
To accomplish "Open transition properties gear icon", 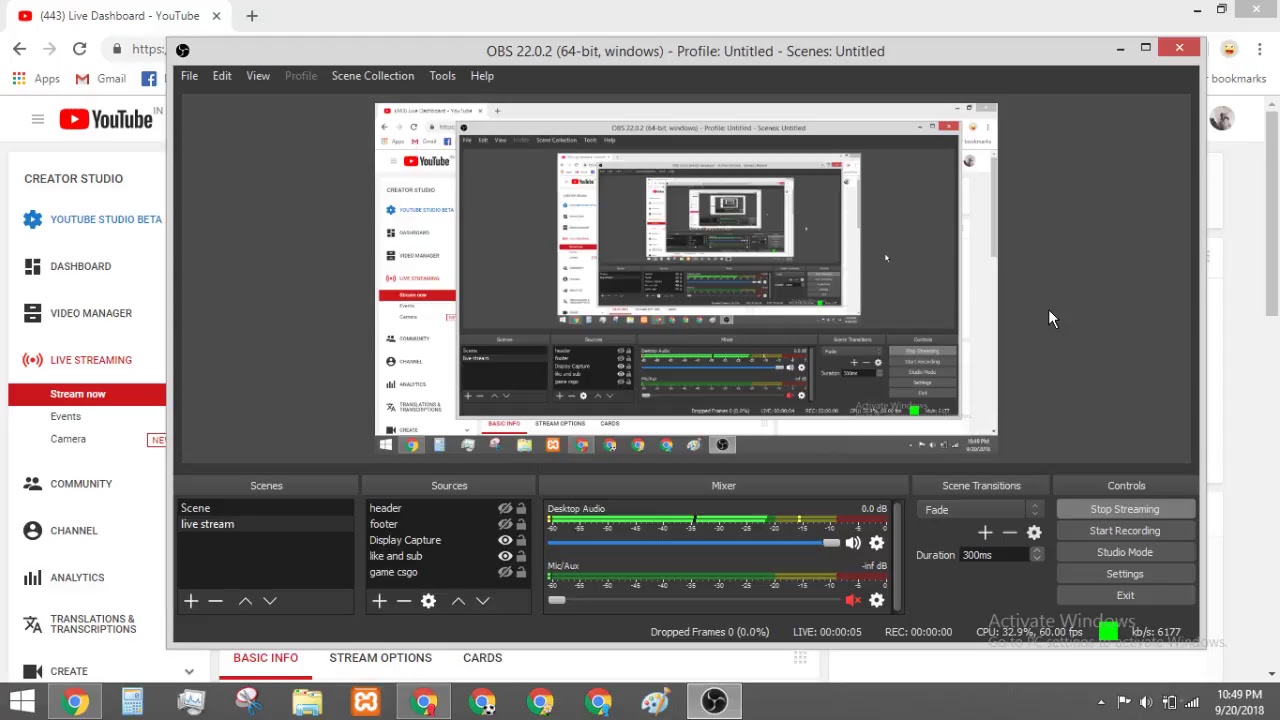I will pyautogui.click(x=1034, y=533).
